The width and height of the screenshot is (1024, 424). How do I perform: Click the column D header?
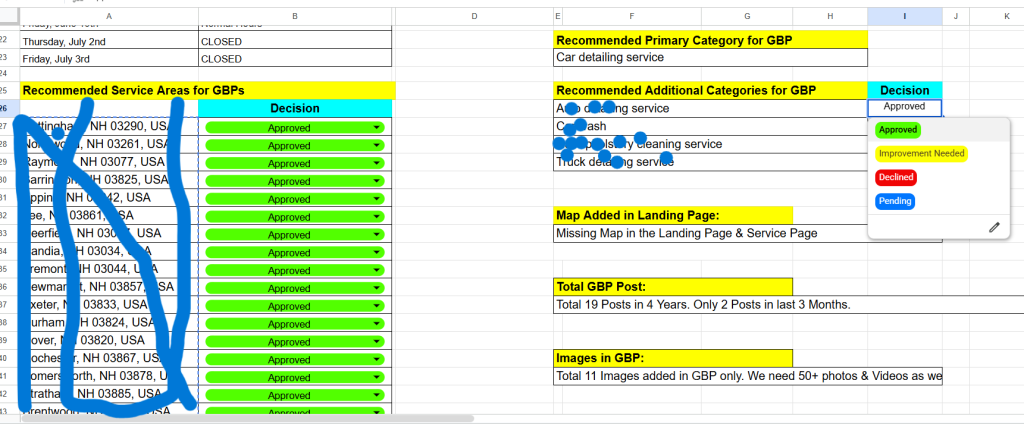(474, 16)
